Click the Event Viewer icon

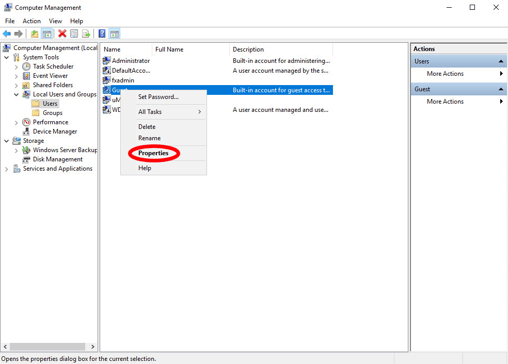(x=26, y=76)
